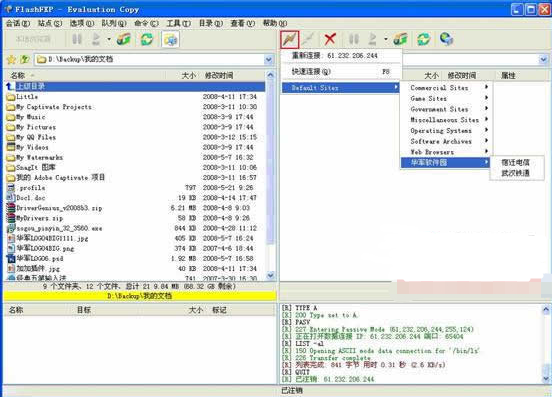This screenshot has width=552, height=397.
Task: Open the remote path dropdown arrow
Action: coord(543,59)
